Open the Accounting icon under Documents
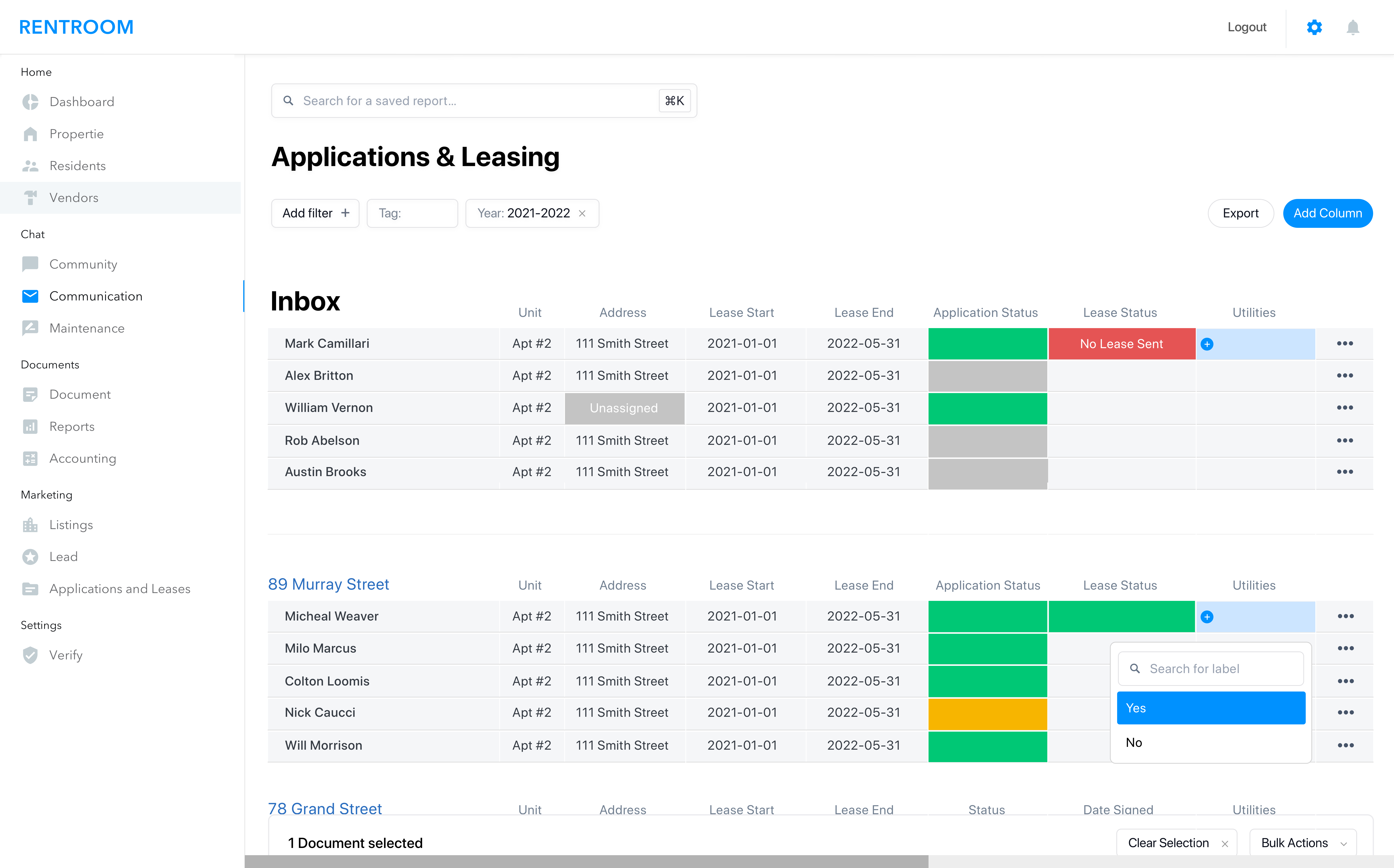 tap(30, 458)
